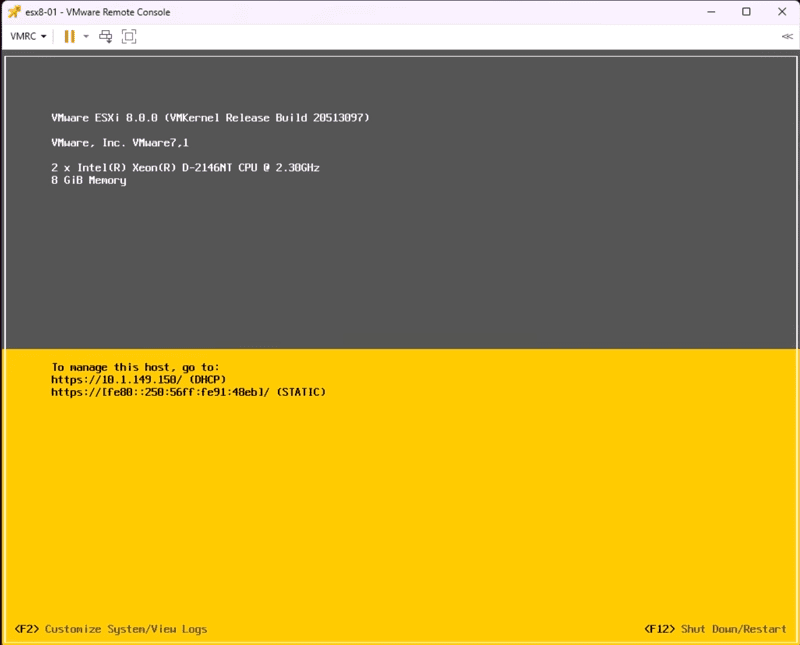Maximize the VMware Remote Console window
This screenshot has height=645, width=800.
pos(746,12)
